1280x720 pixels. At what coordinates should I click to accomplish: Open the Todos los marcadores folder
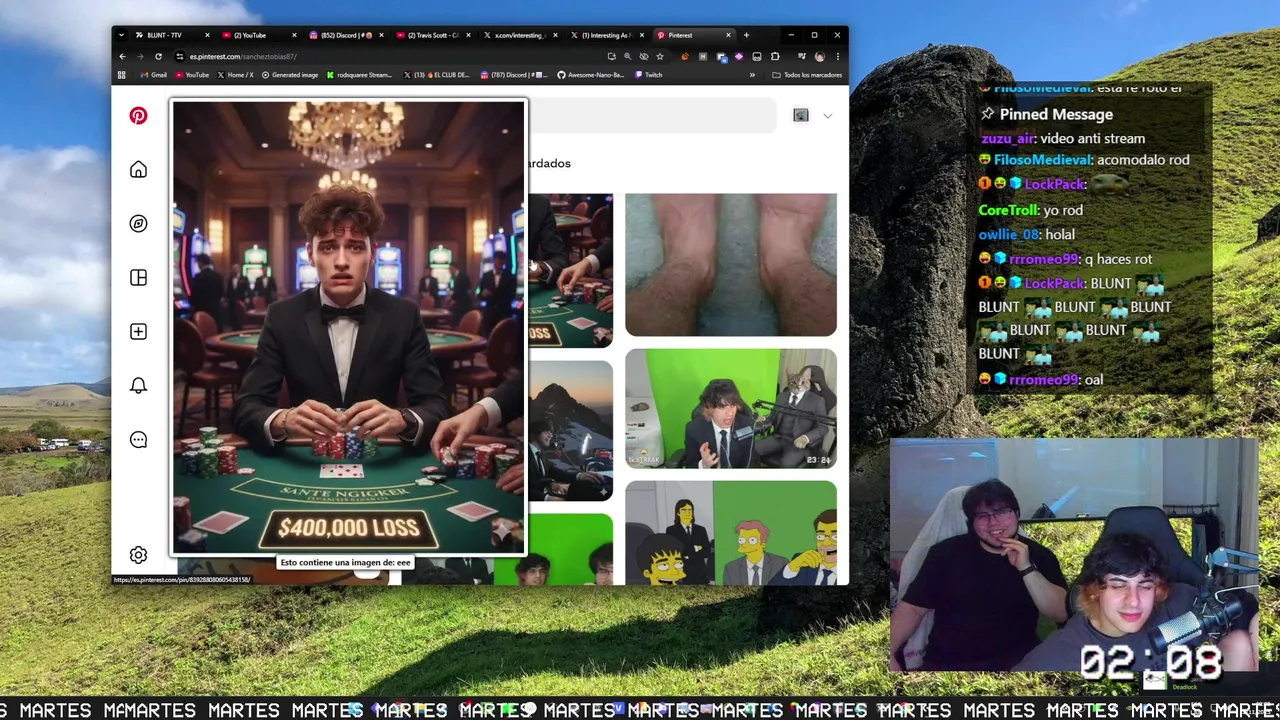tap(807, 75)
